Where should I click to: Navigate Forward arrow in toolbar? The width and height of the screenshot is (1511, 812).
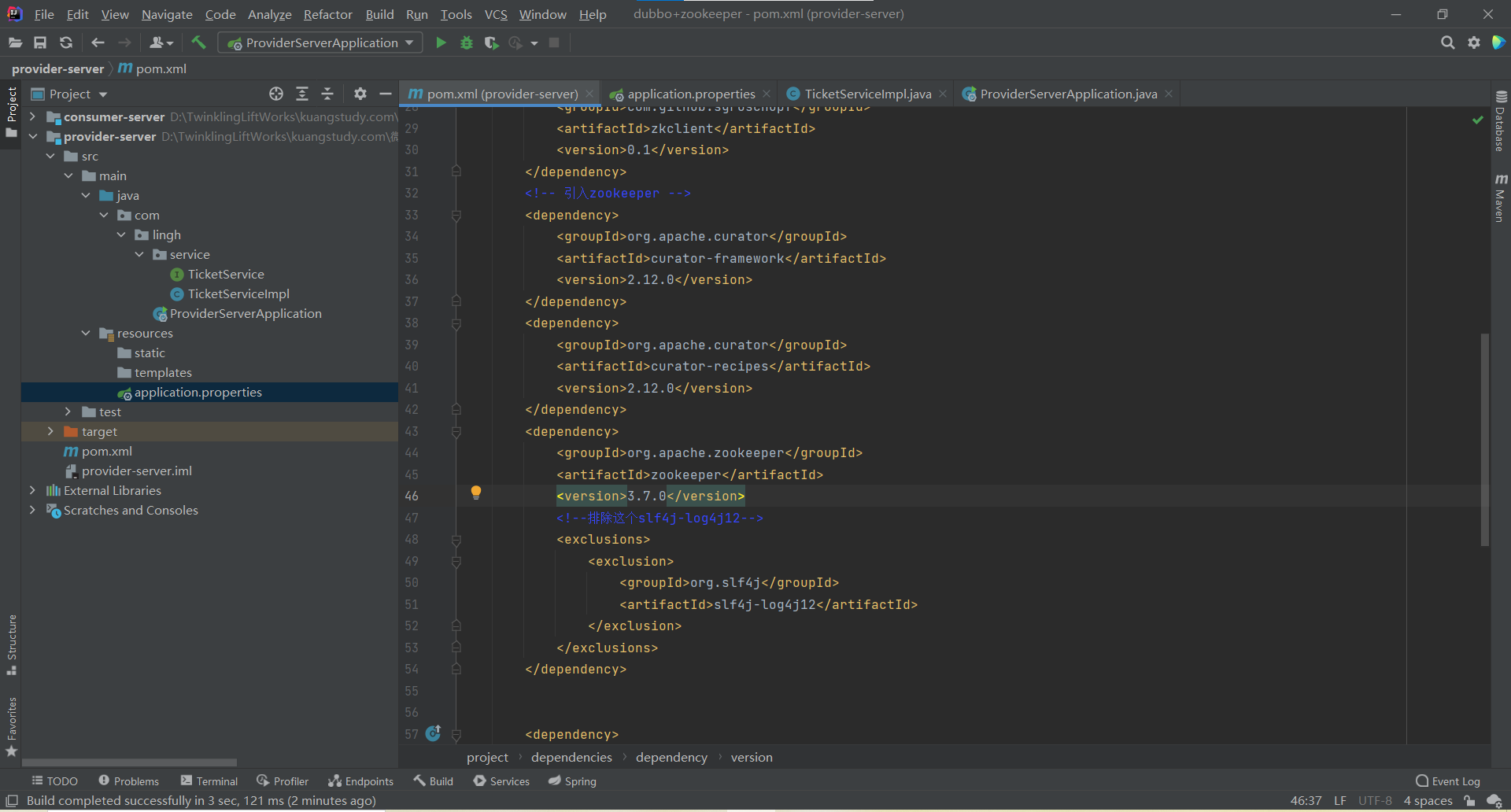pyautogui.click(x=124, y=42)
